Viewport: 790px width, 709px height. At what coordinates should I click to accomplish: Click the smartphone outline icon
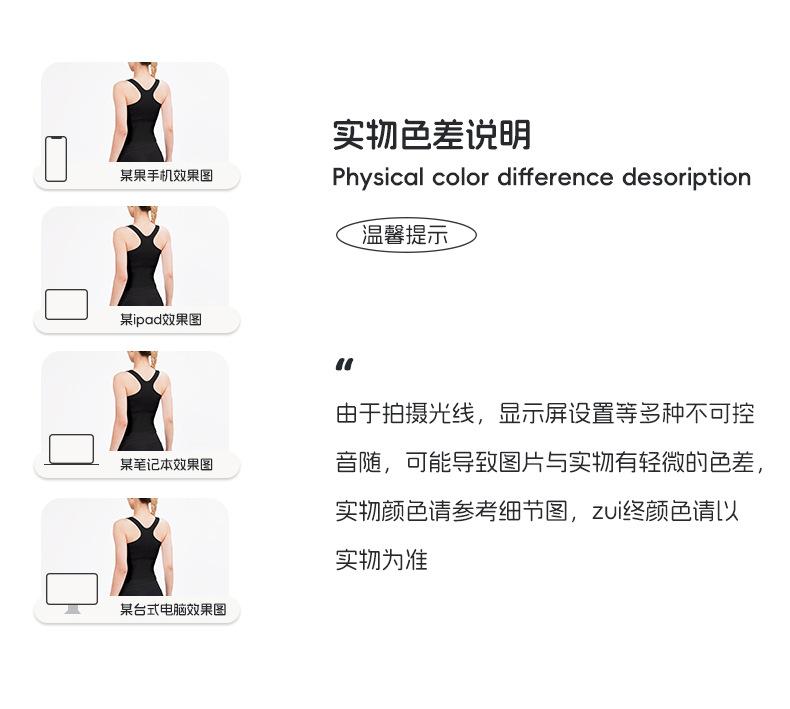click(x=56, y=159)
